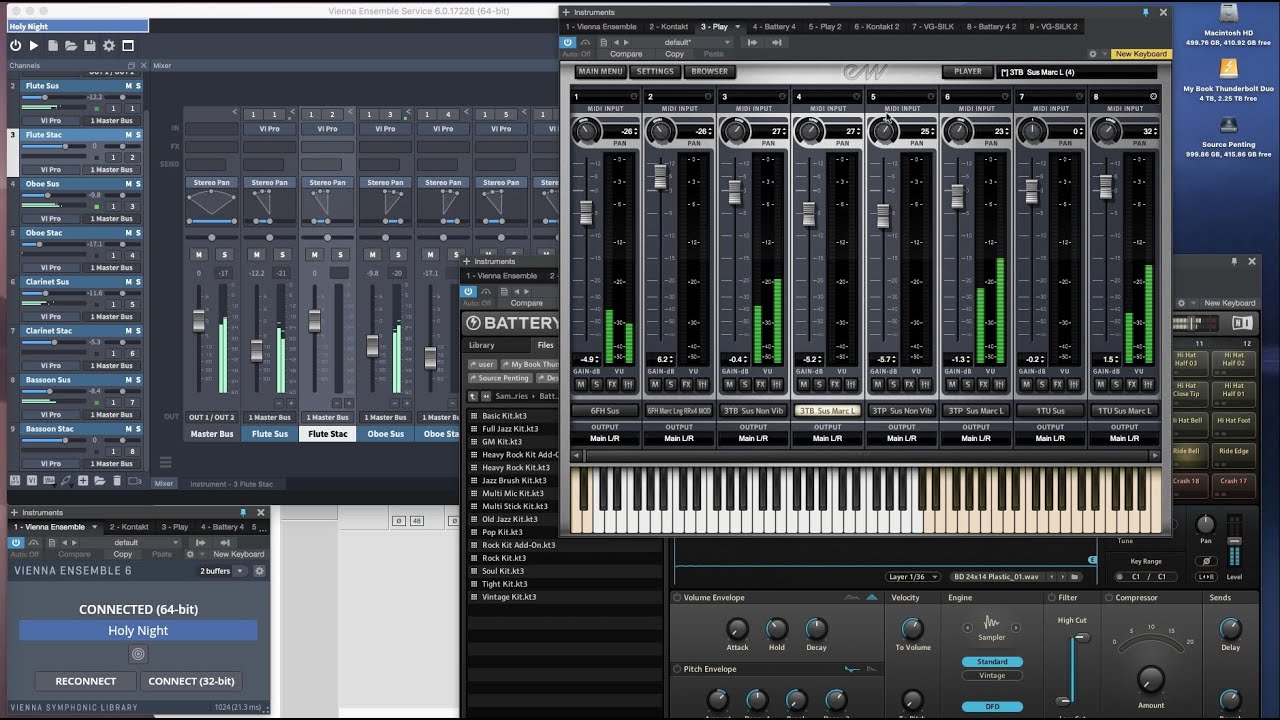Toggle the Volume Envelope enable button in Battery
1280x720 pixels.
pyautogui.click(x=677, y=598)
